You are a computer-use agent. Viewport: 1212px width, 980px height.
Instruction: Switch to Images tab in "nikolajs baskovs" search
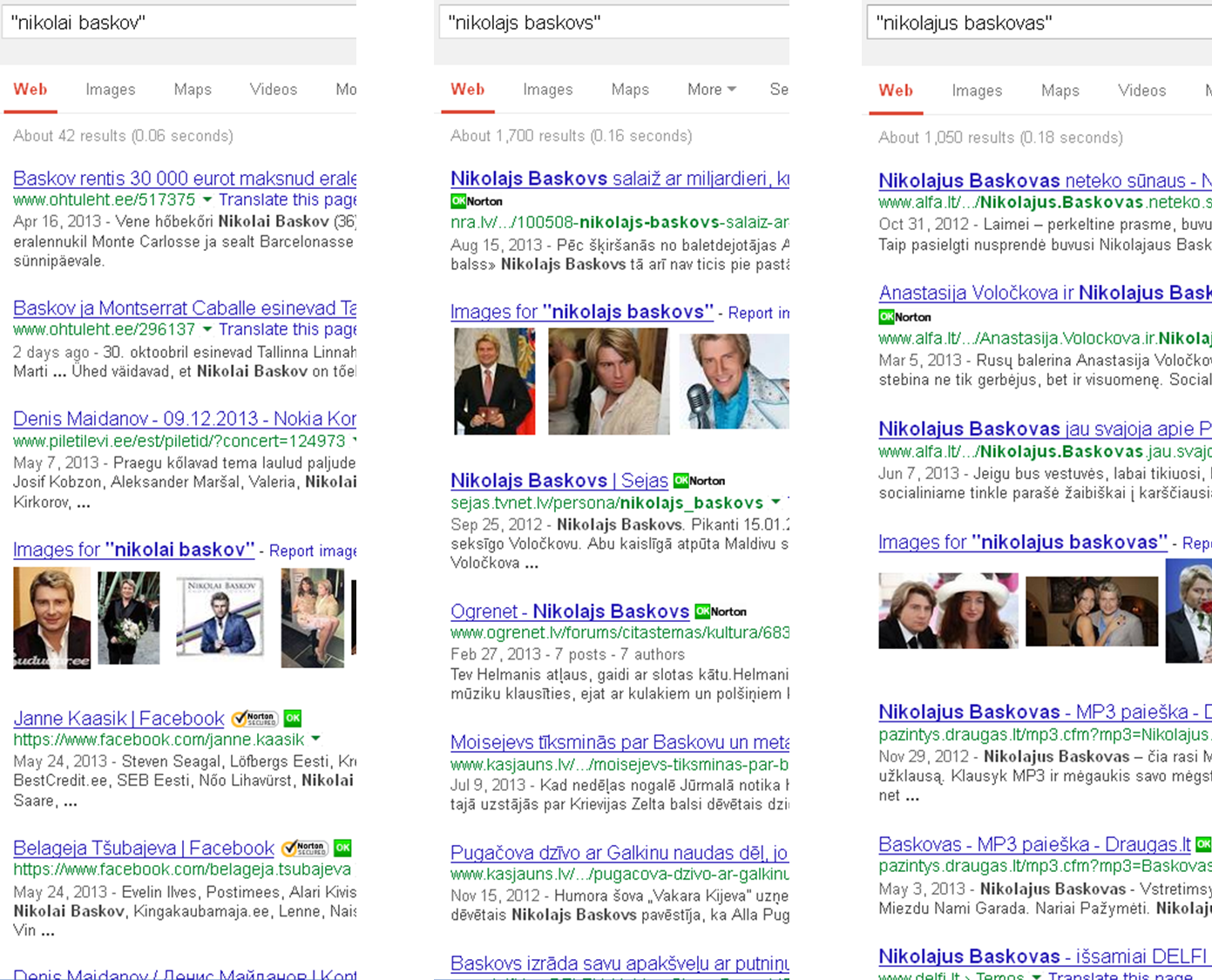click(x=548, y=90)
